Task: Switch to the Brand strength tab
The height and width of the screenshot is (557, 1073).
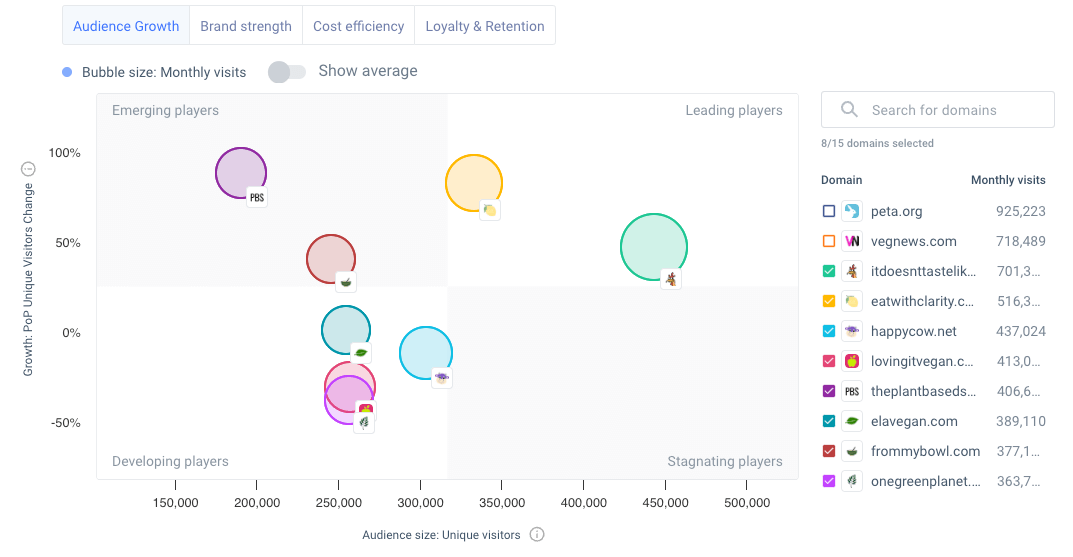Action: [246, 26]
